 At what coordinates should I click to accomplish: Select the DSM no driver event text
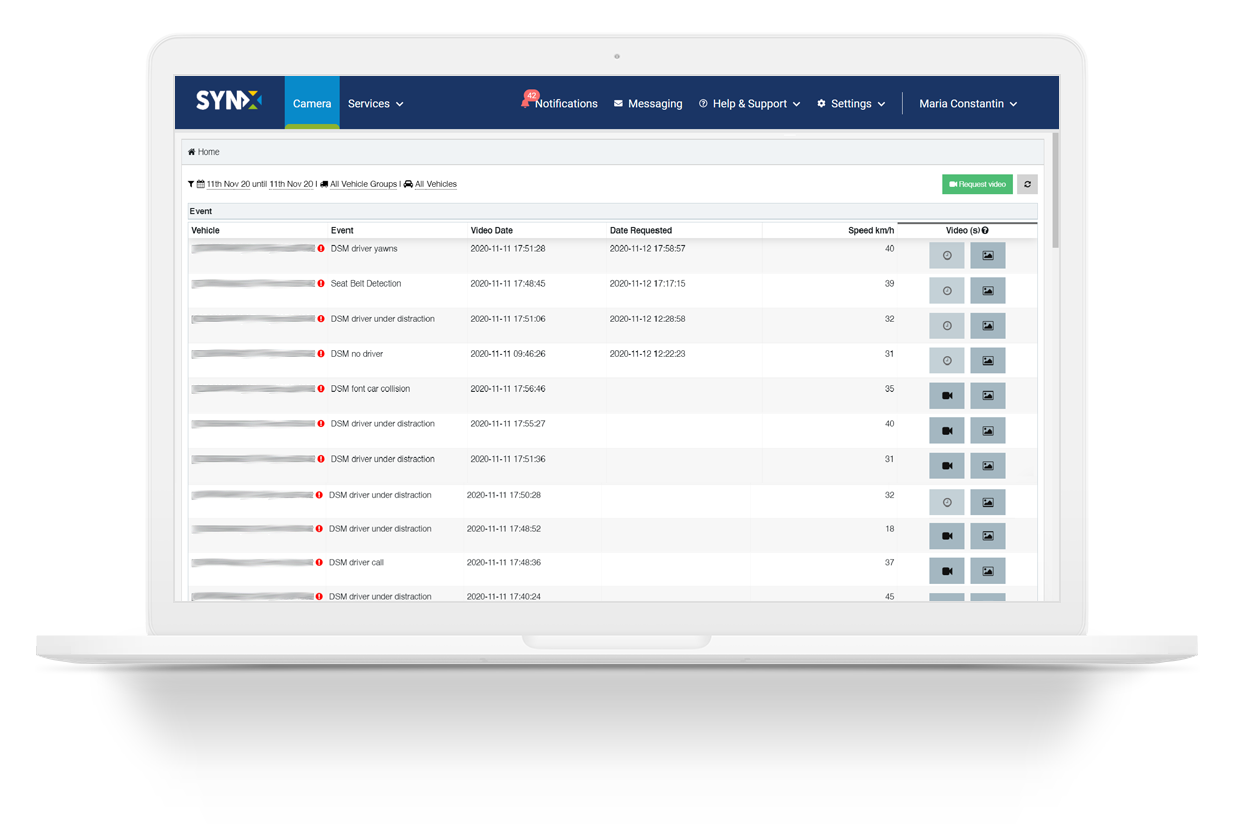[x=357, y=354]
